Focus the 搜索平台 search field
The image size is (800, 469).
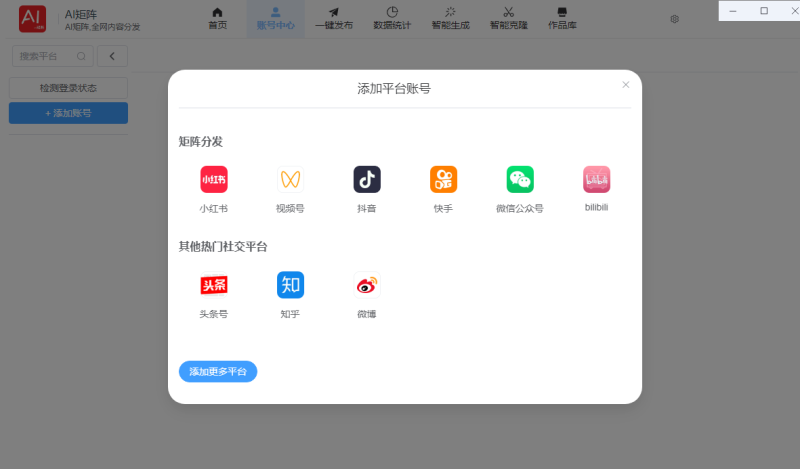(x=53, y=56)
